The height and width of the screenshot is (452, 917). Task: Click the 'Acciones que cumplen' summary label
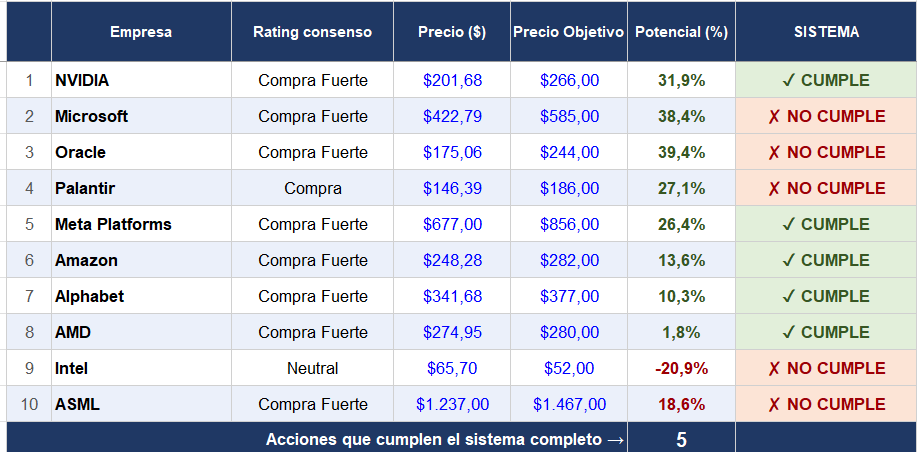pyautogui.click(x=445, y=440)
